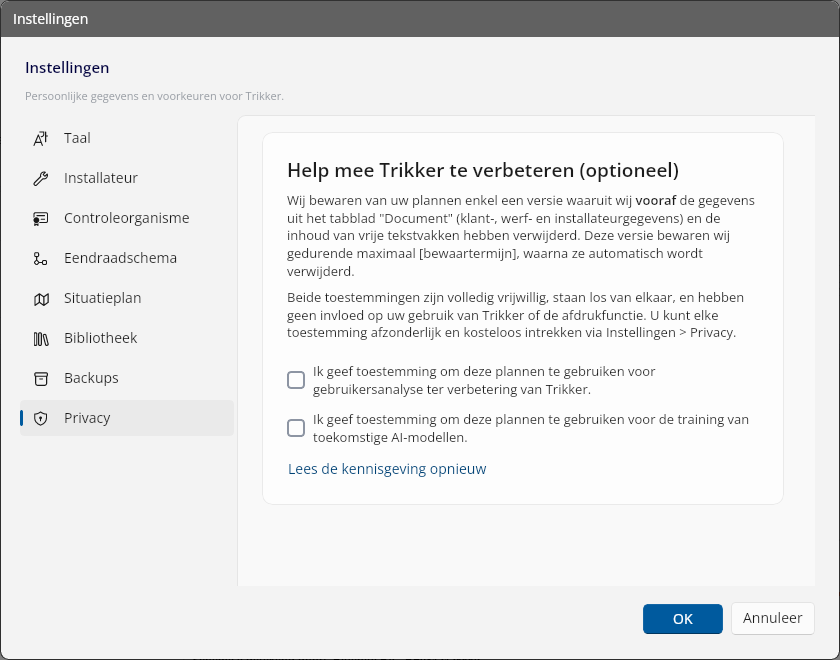Click the Eendraadschema branch icon
Image resolution: width=840 pixels, height=660 pixels.
pos(41,259)
